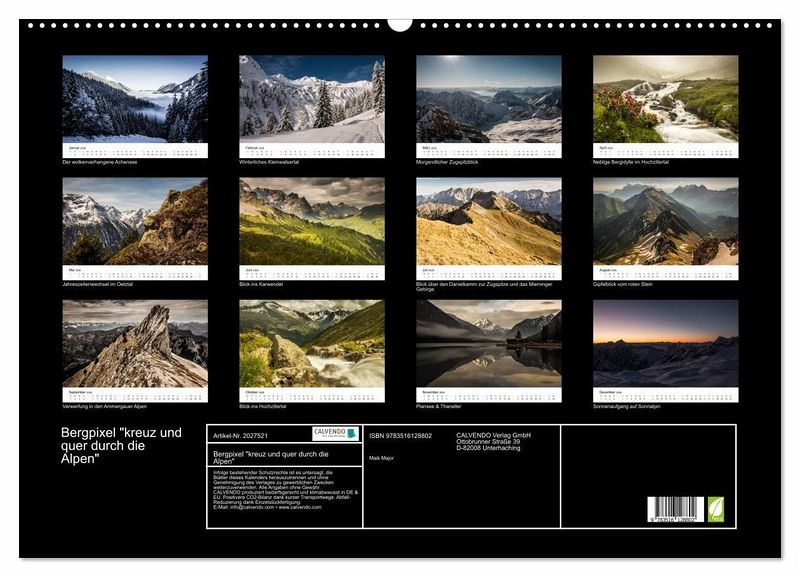Click the copyright notice paragraph
This screenshot has height=577, width=800.
[x=286, y=490]
